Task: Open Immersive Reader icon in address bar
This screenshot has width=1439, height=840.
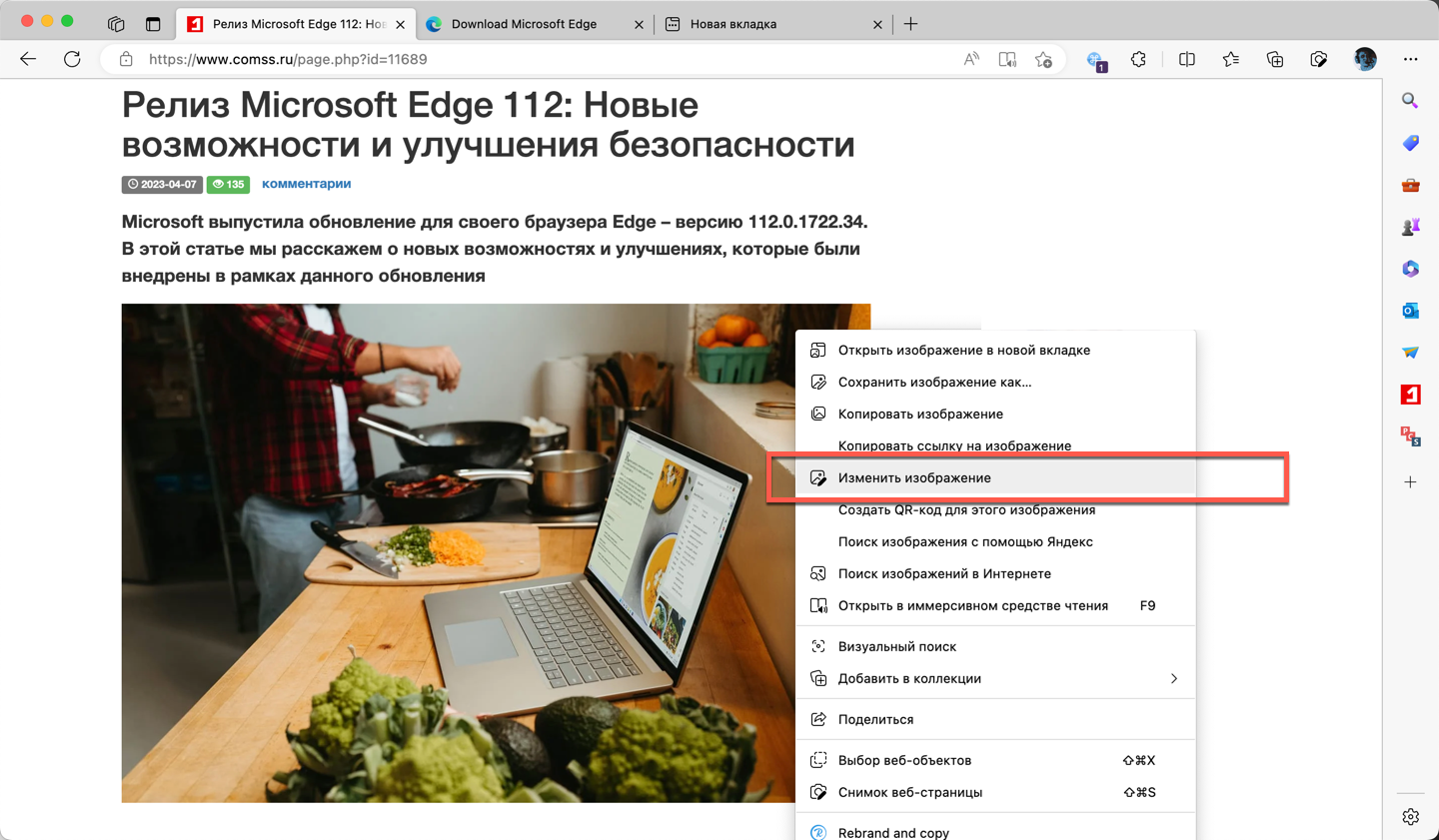Action: point(1007,59)
